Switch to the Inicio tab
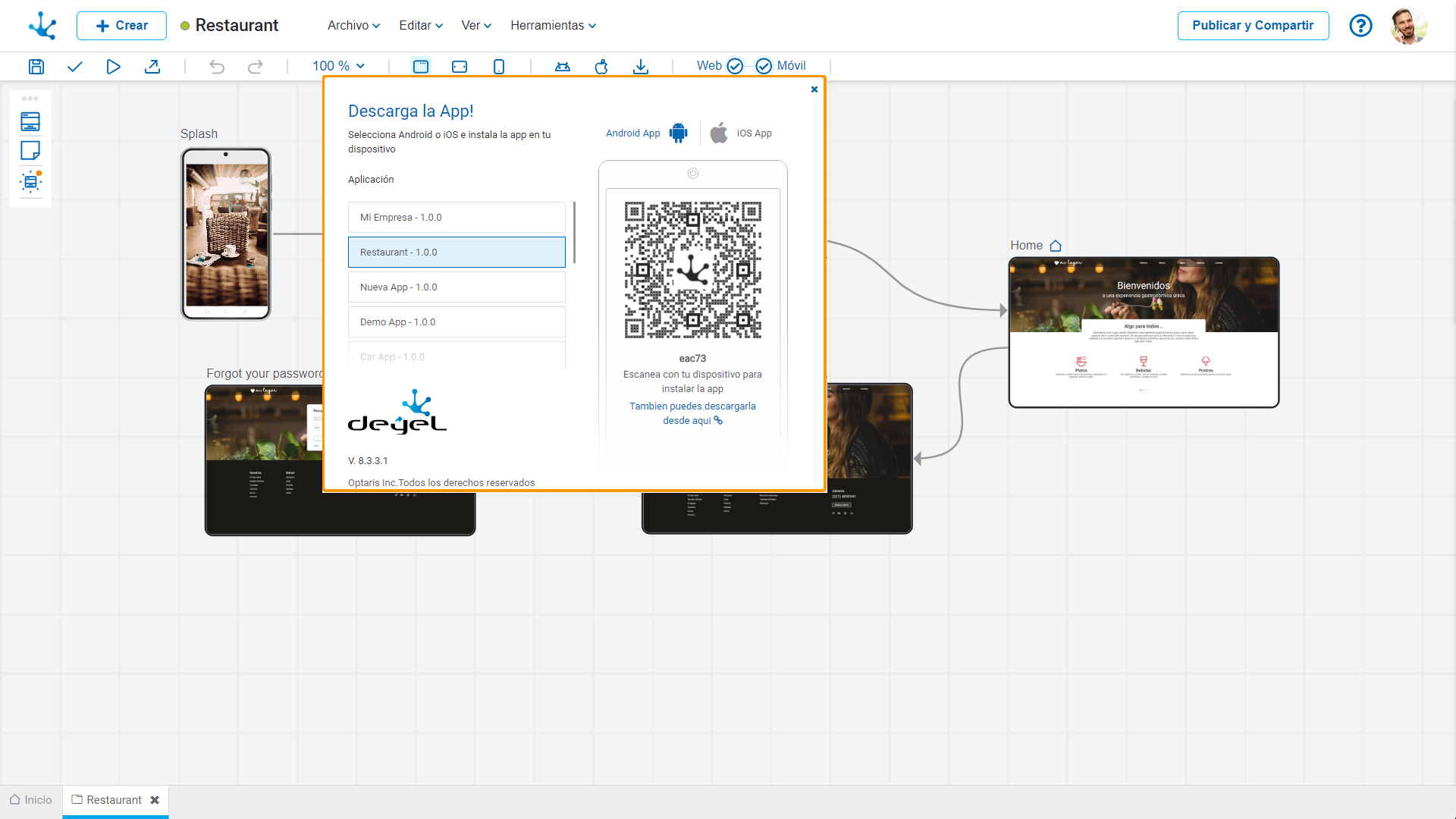Image resolution: width=1456 pixels, height=819 pixels. tap(31, 800)
